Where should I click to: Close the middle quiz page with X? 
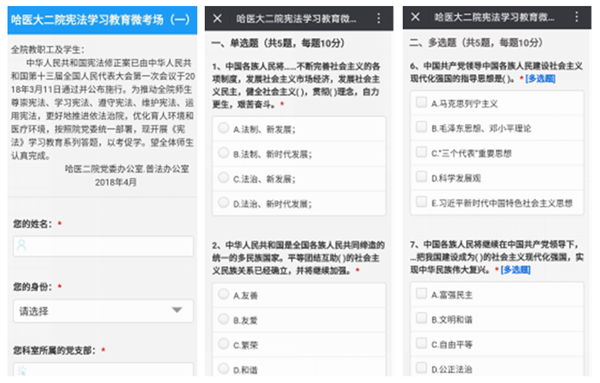217,18
